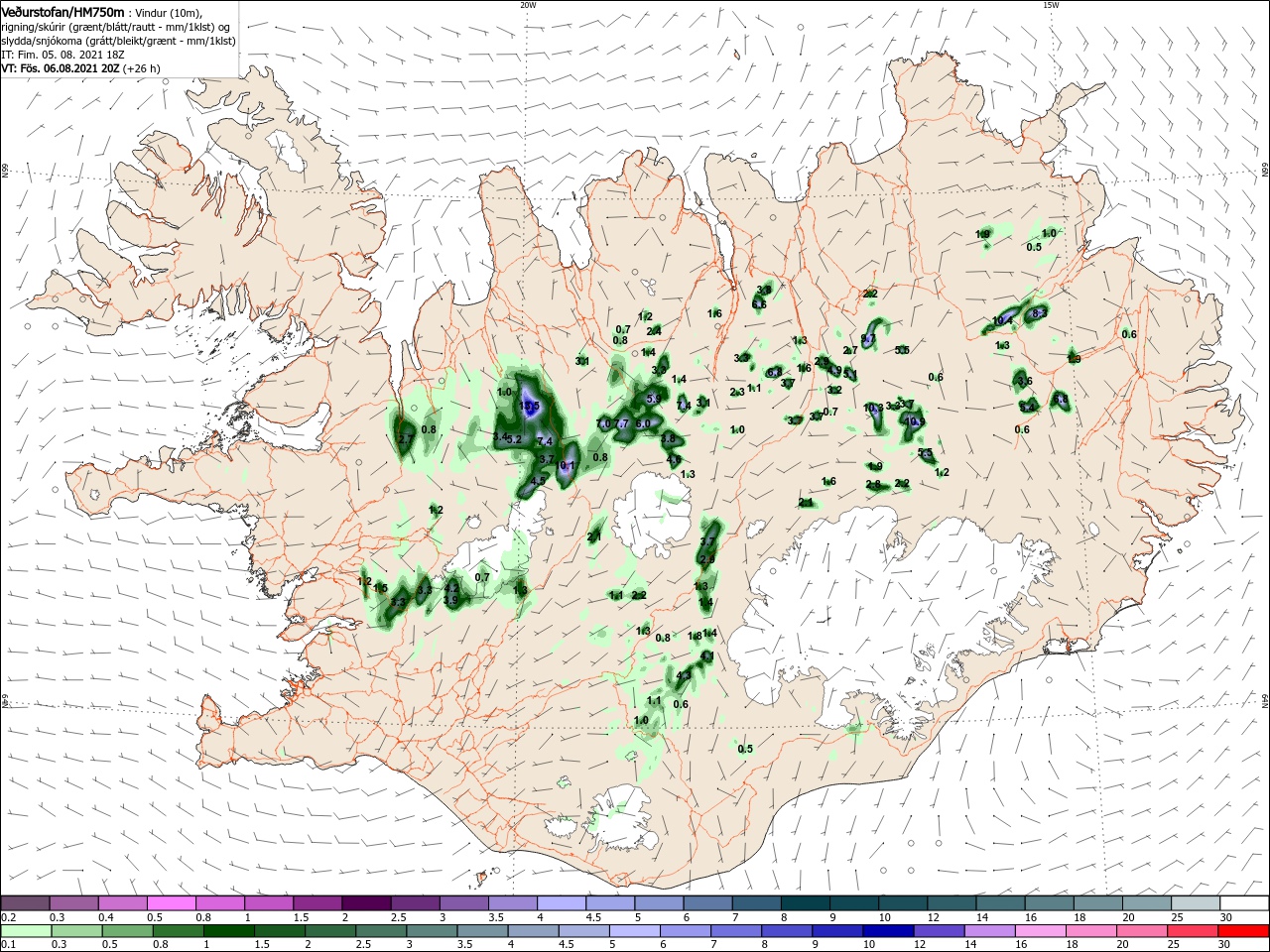Screen dimensions: 1270x952
Task: Pick the bottom-row swatch starting at 25
Action: pos(1195,932)
